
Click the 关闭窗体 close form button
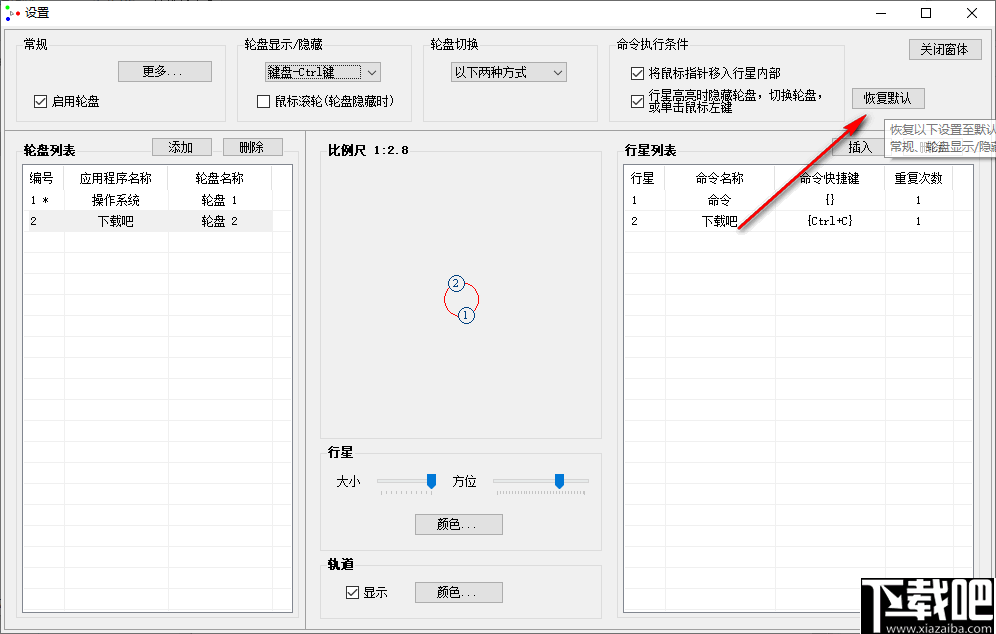[944, 48]
